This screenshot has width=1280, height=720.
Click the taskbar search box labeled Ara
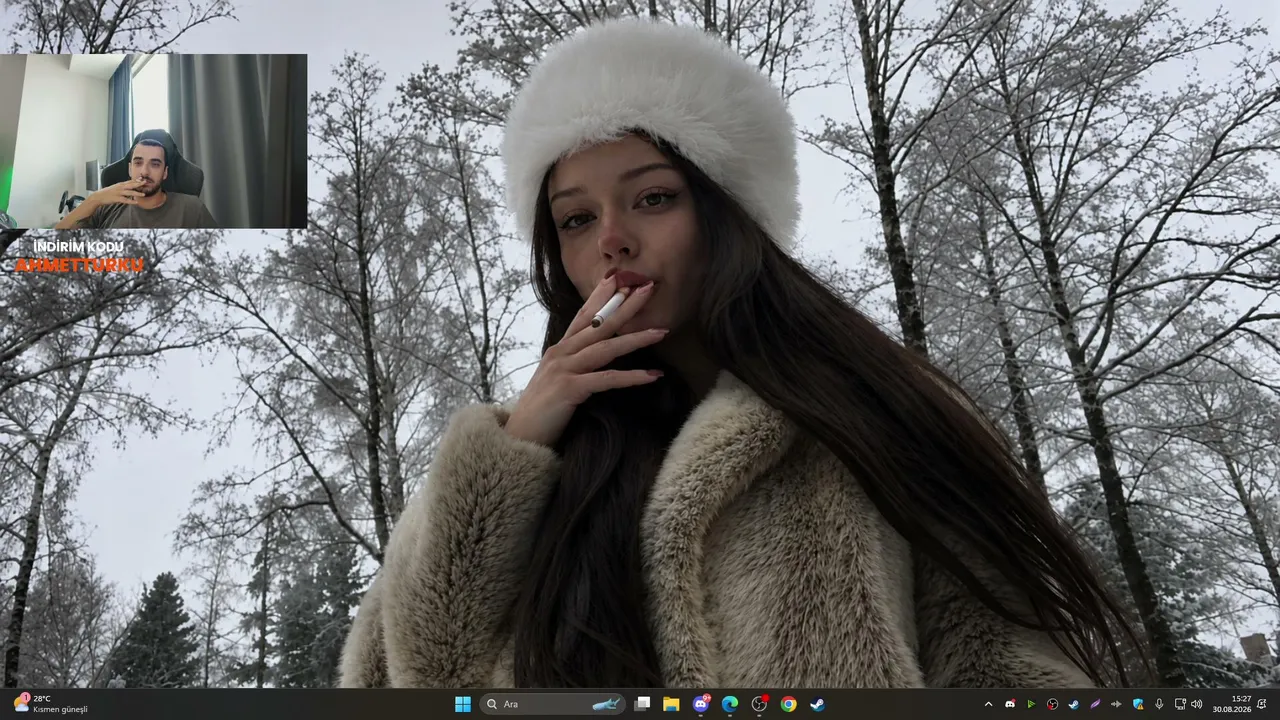coord(553,704)
